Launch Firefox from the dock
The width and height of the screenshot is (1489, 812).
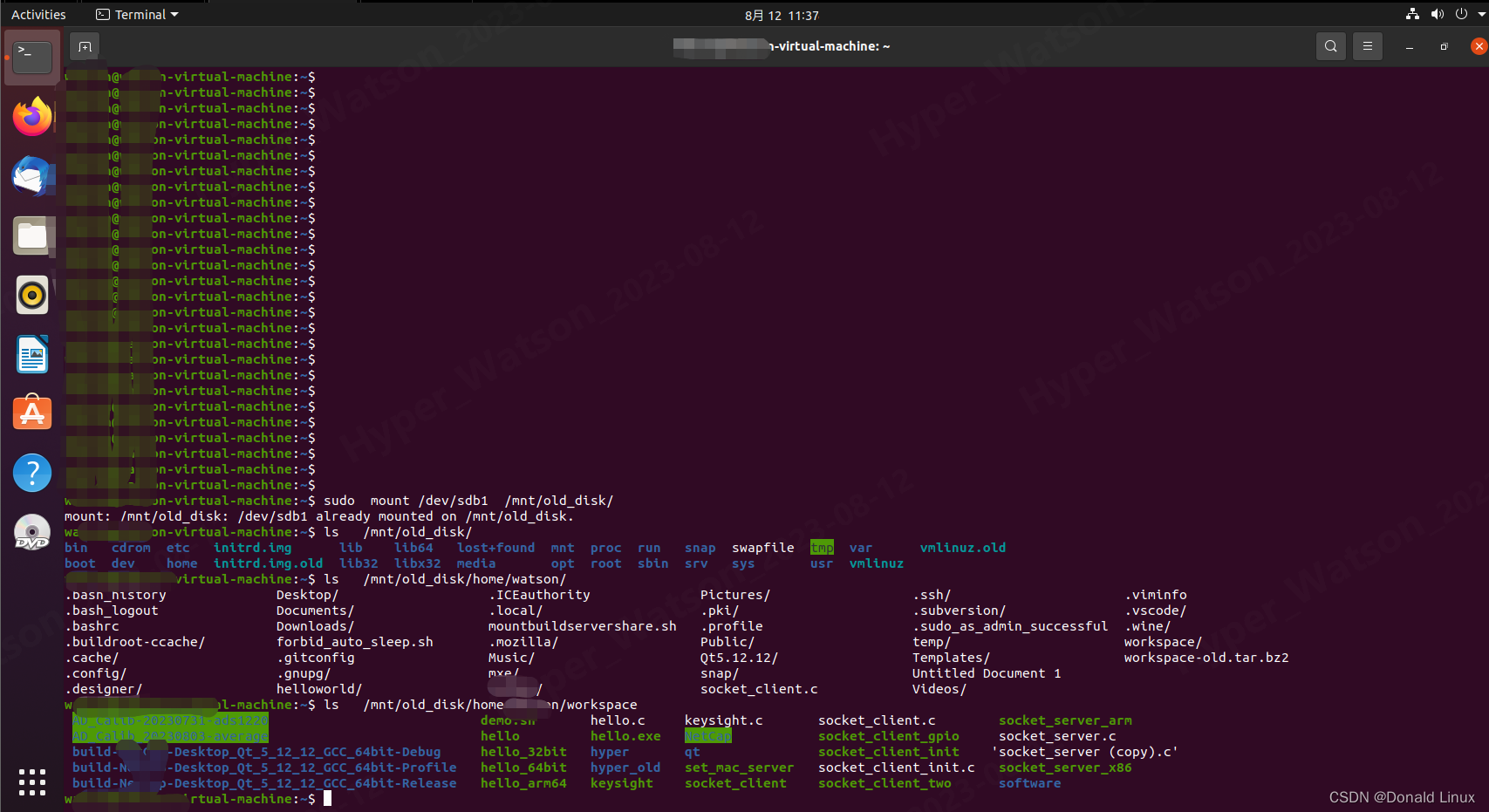pos(31,116)
